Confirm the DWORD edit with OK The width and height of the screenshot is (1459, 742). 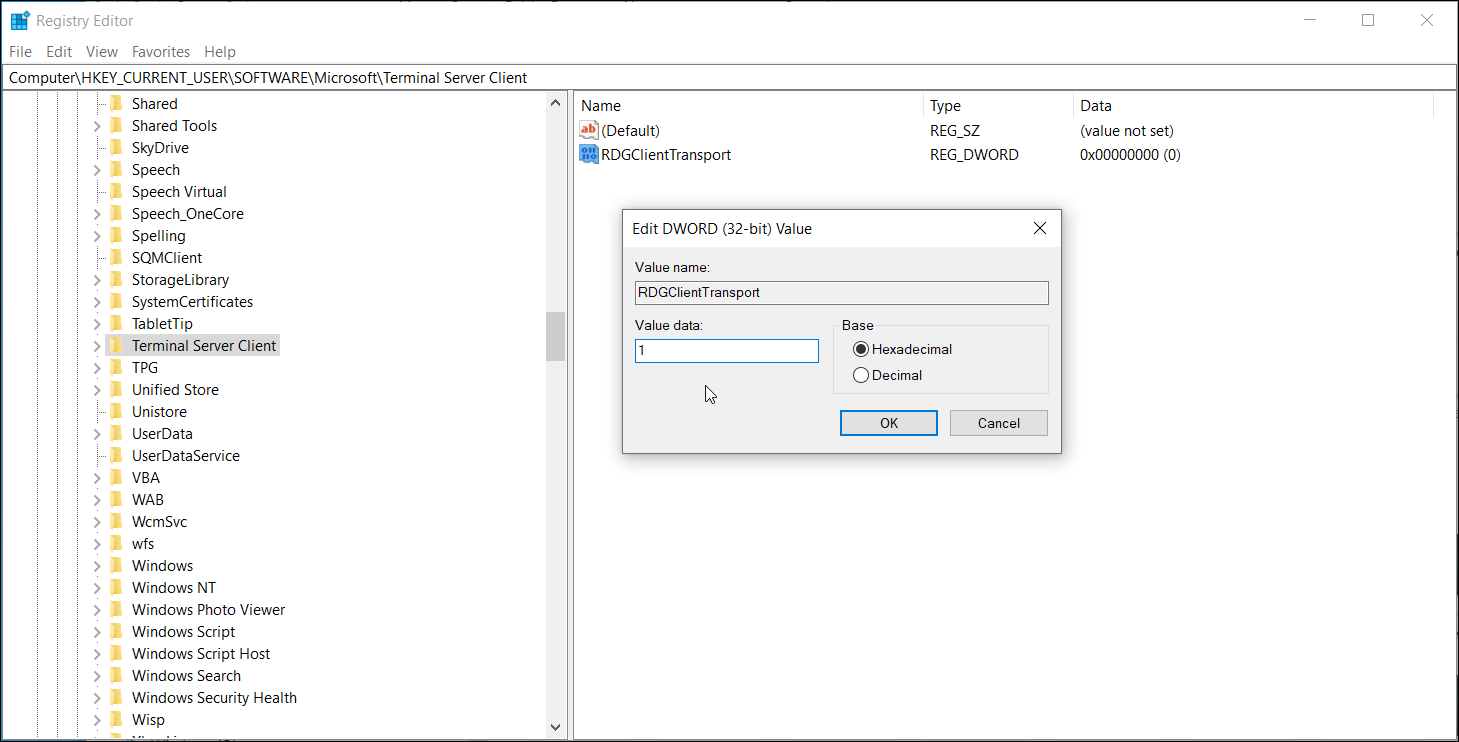889,423
